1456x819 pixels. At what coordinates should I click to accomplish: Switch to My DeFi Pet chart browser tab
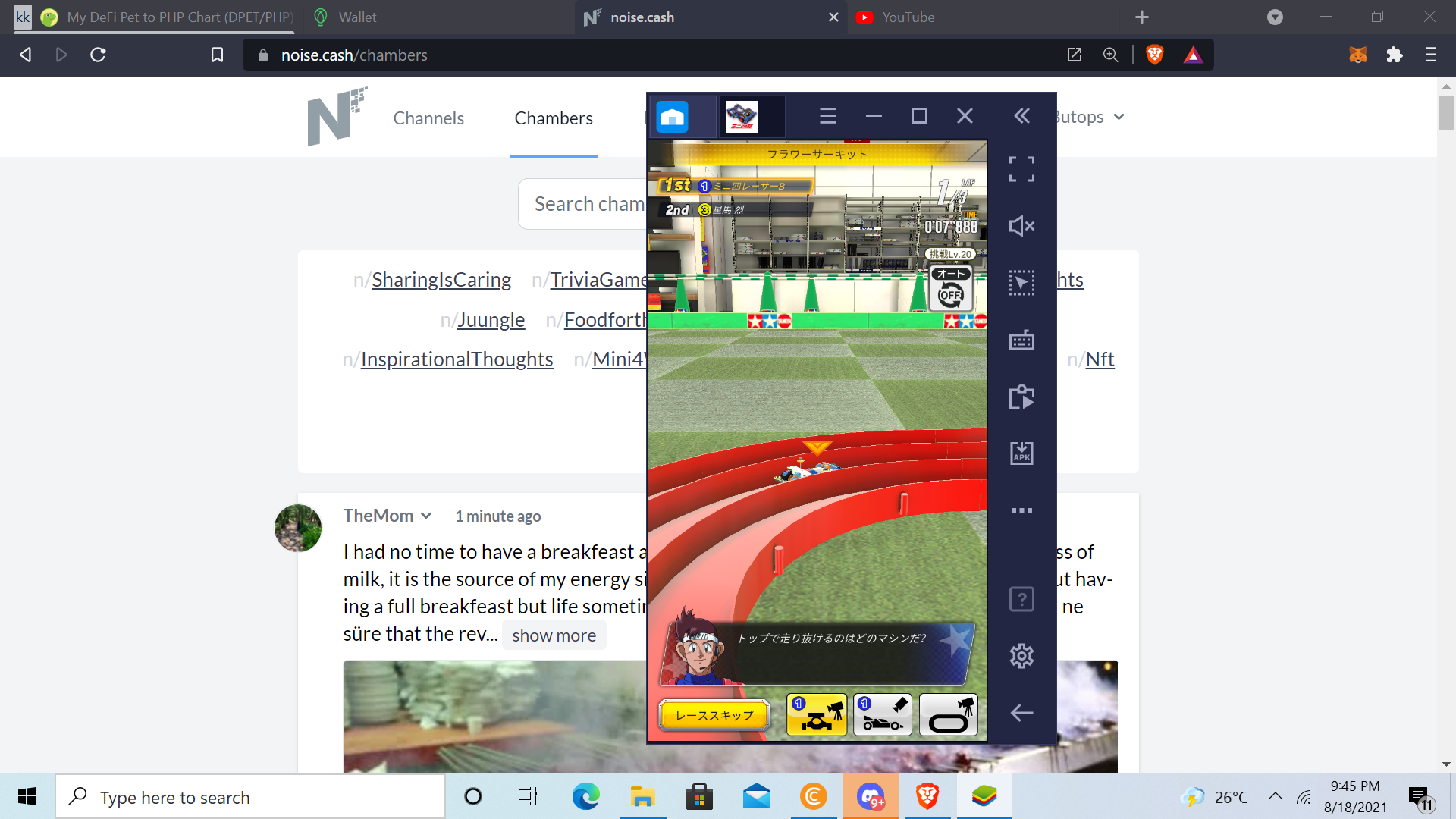(167, 17)
